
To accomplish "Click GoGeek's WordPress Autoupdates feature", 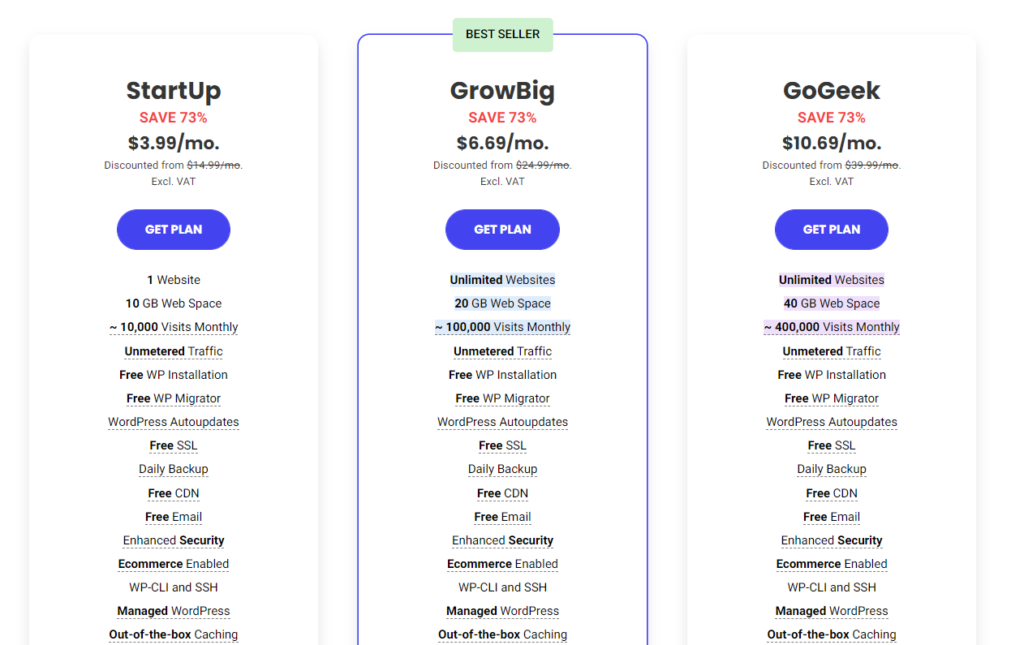I will click(831, 422).
